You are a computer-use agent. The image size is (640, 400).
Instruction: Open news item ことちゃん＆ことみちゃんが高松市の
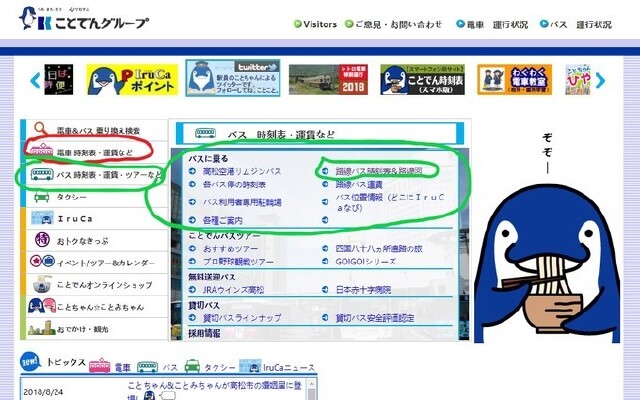pos(214,390)
